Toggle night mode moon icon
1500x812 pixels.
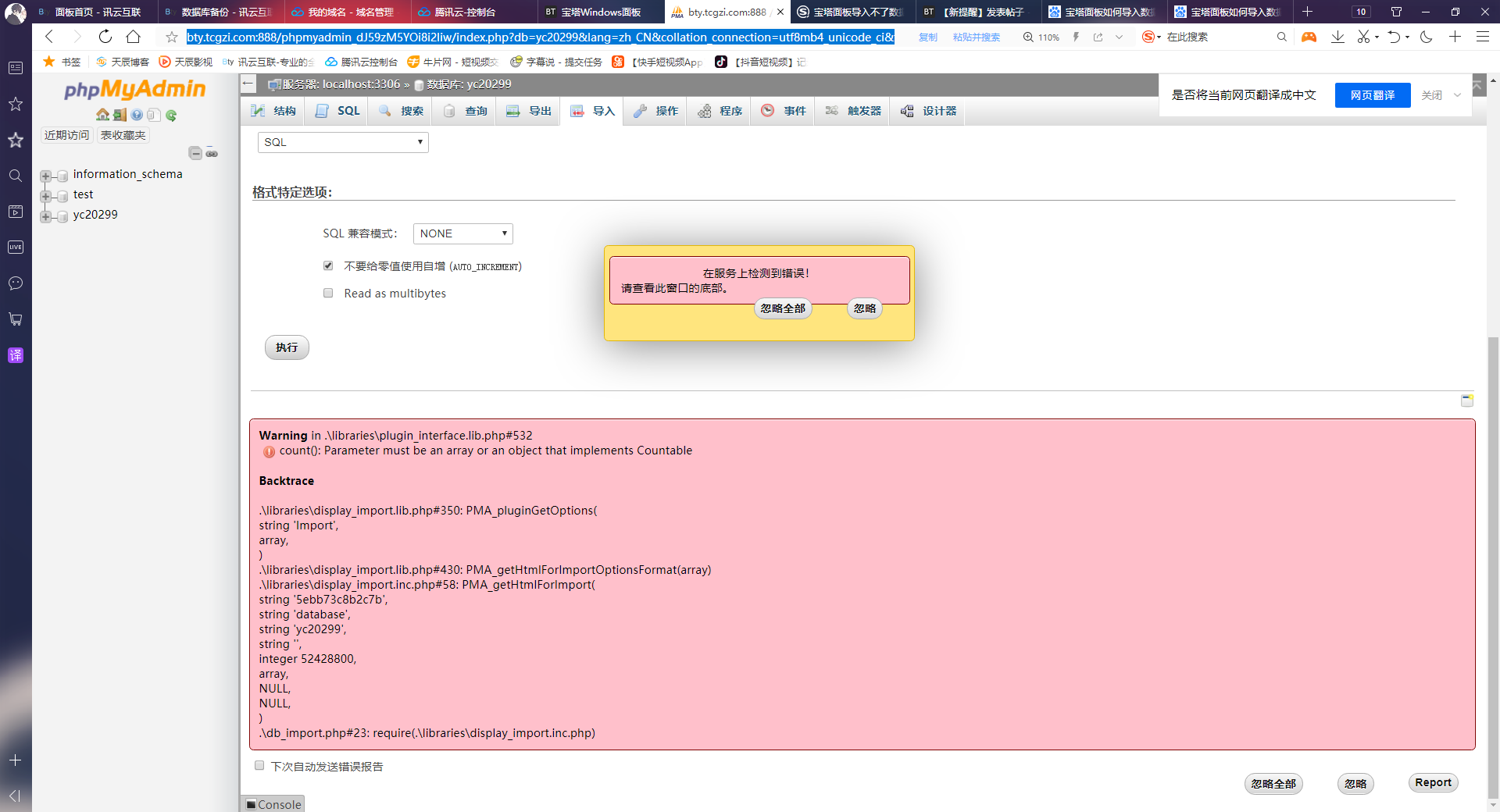(1427, 37)
